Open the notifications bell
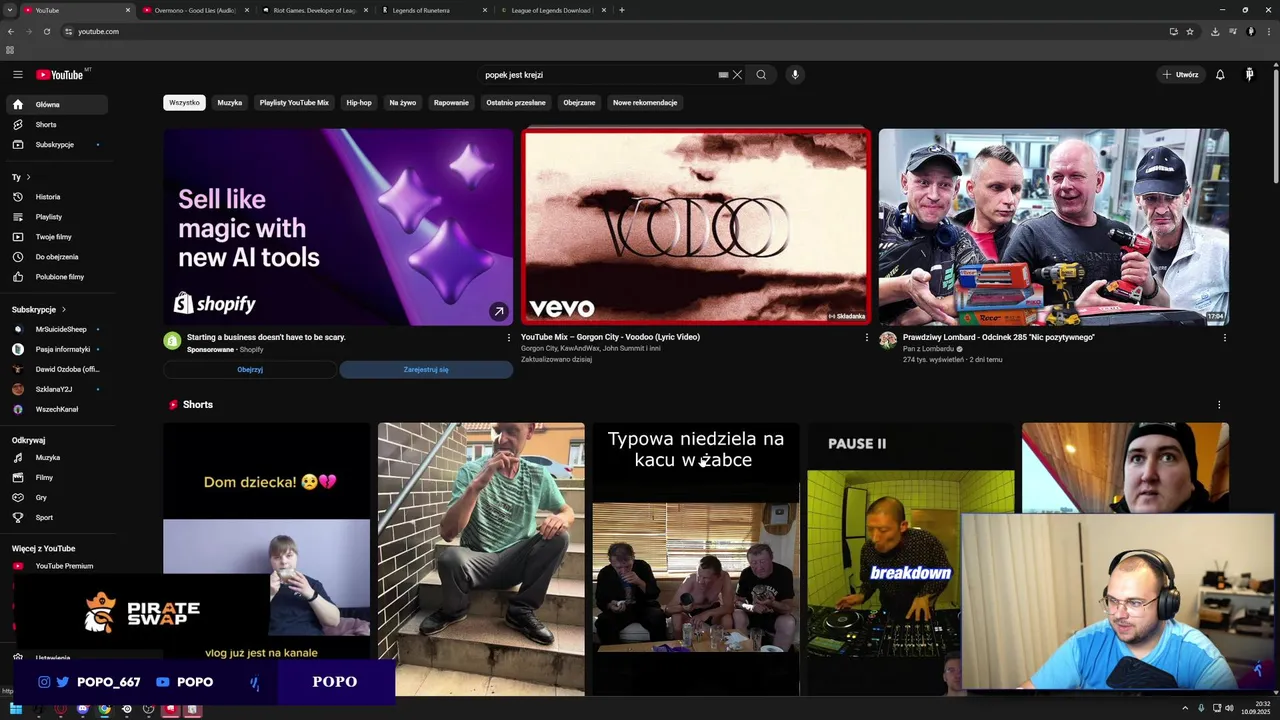The image size is (1280, 720). click(x=1220, y=75)
